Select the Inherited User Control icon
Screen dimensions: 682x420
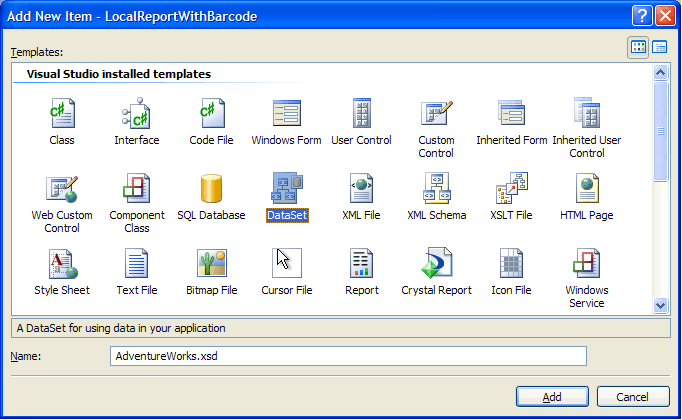pyautogui.click(x=587, y=112)
